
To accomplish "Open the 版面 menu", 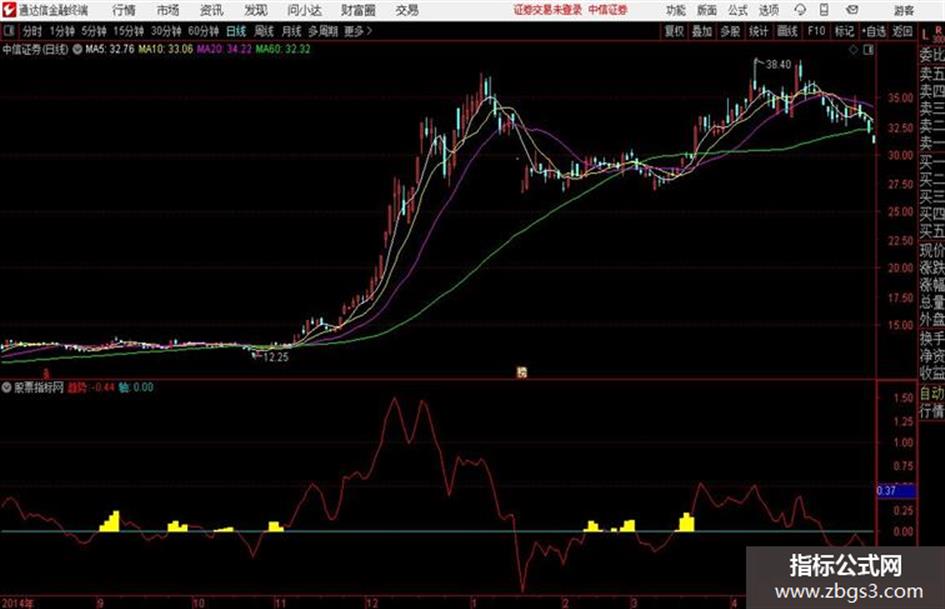I will click(706, 10).
